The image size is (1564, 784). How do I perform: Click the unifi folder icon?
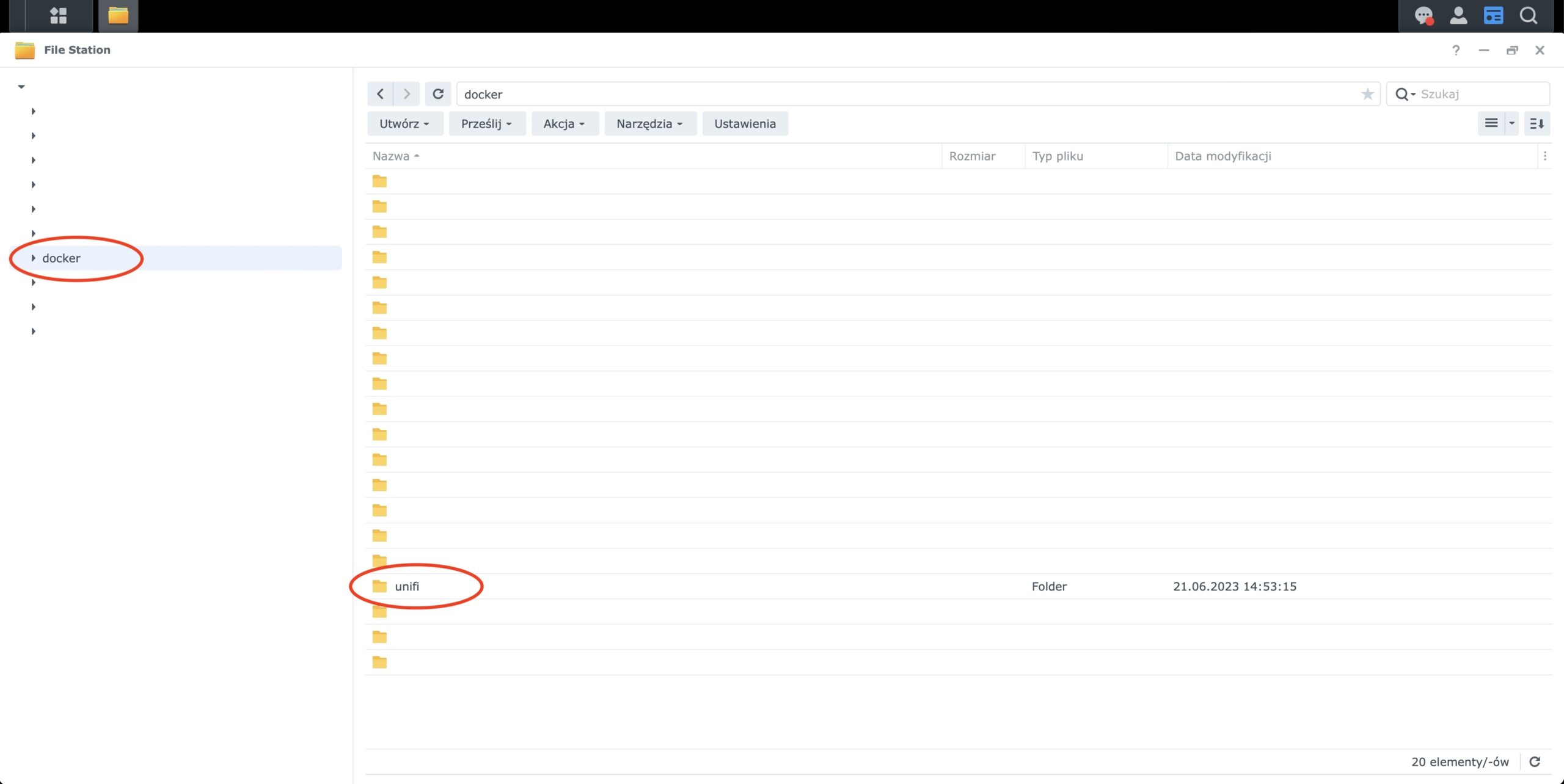(x=379, y=586)
